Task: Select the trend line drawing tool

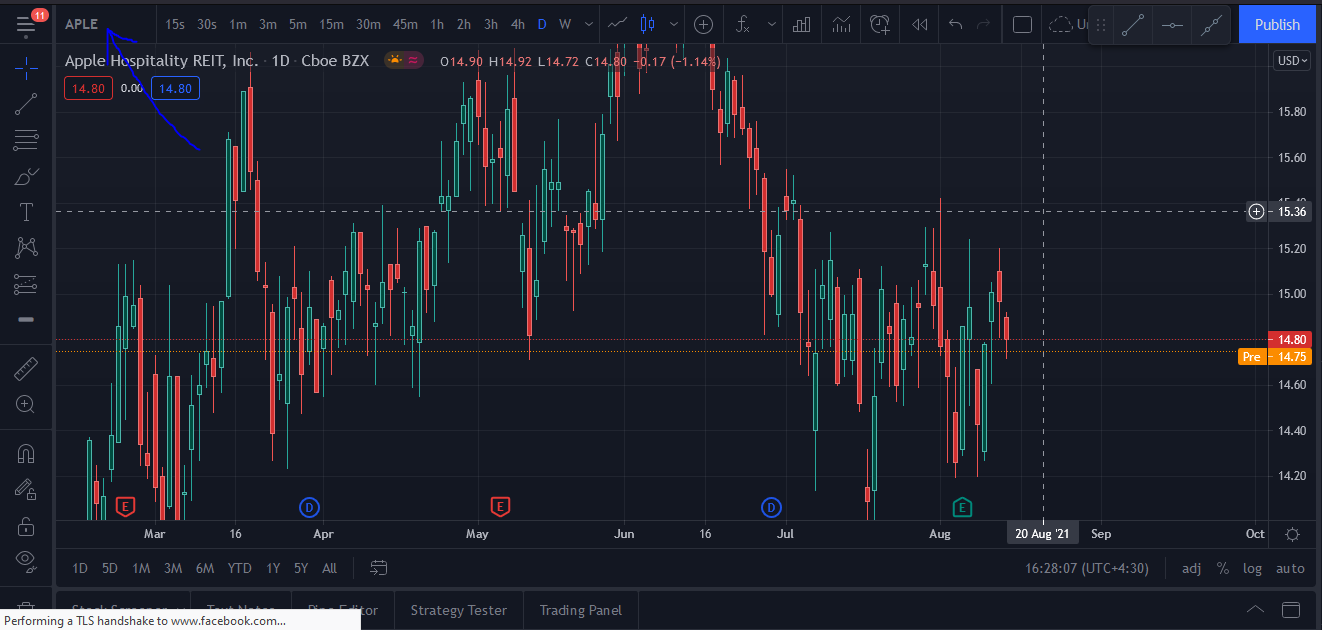Action: 26,104
